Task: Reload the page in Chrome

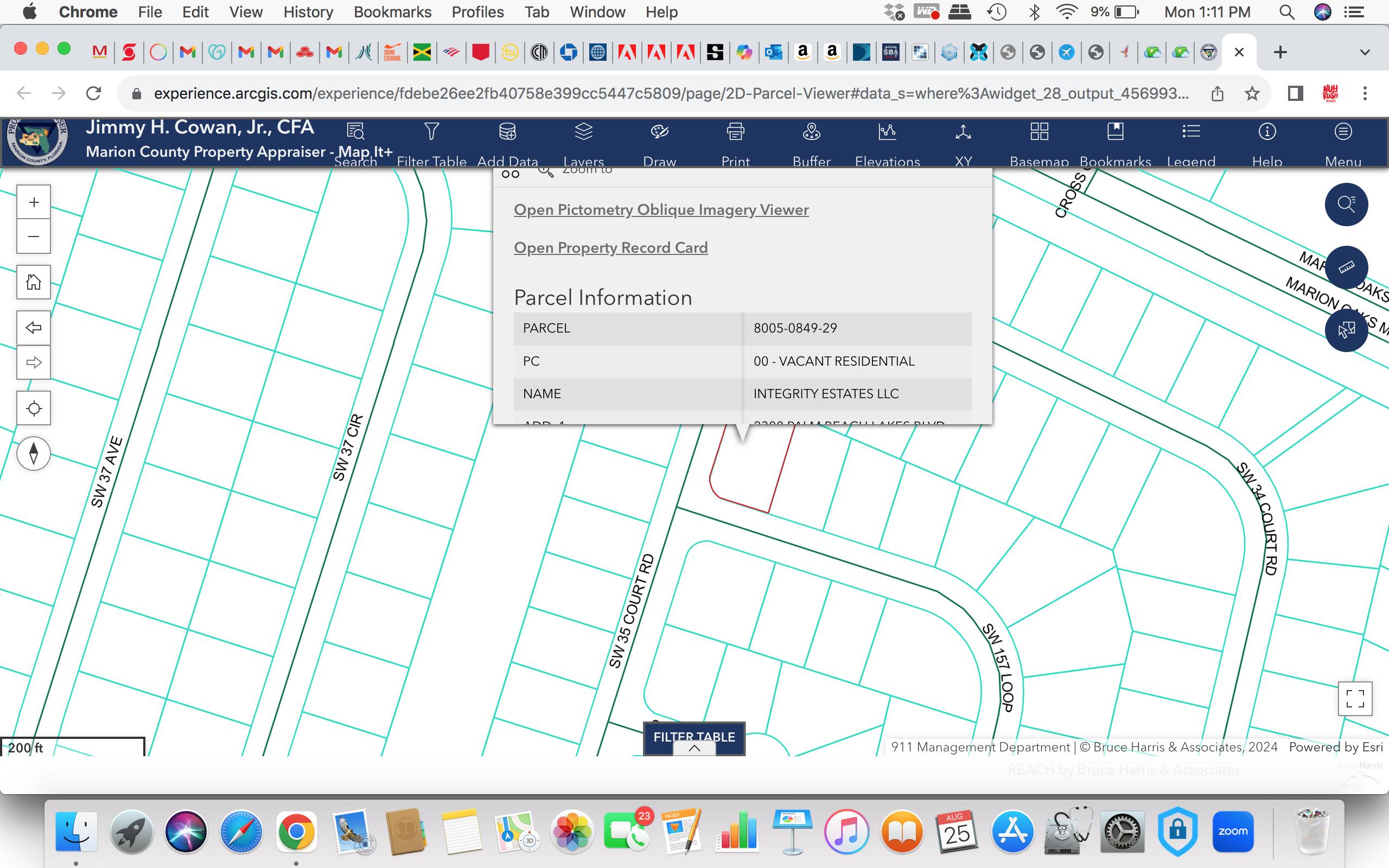Action: 93,93
